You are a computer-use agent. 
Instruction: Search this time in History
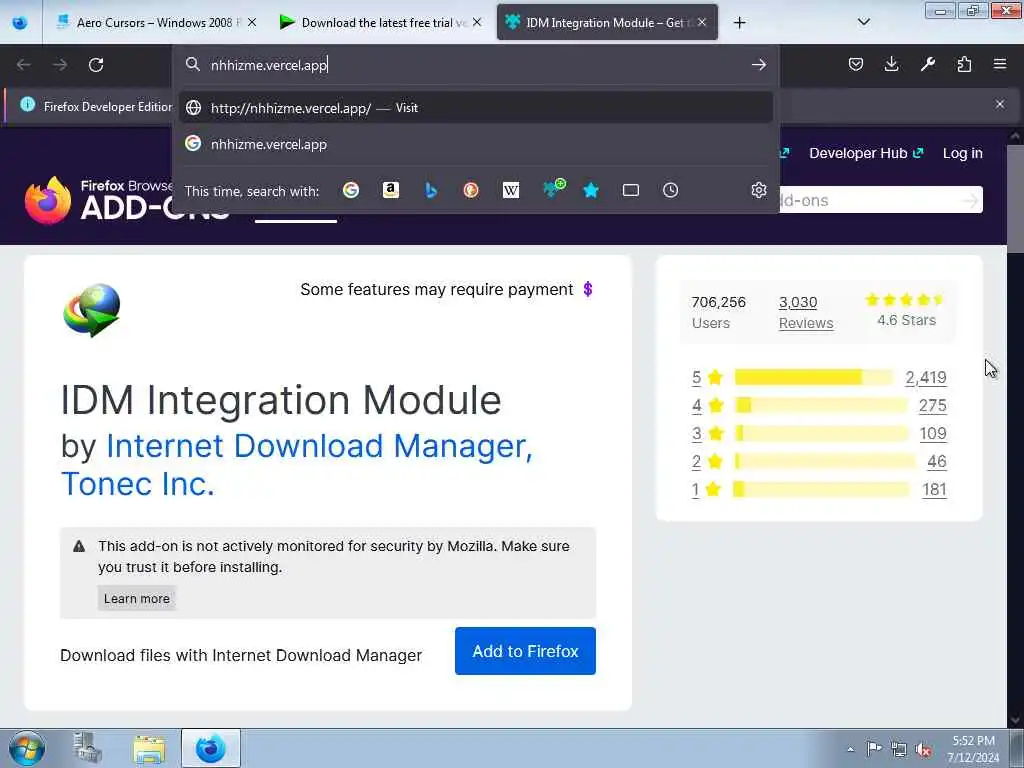coord(671,190)
